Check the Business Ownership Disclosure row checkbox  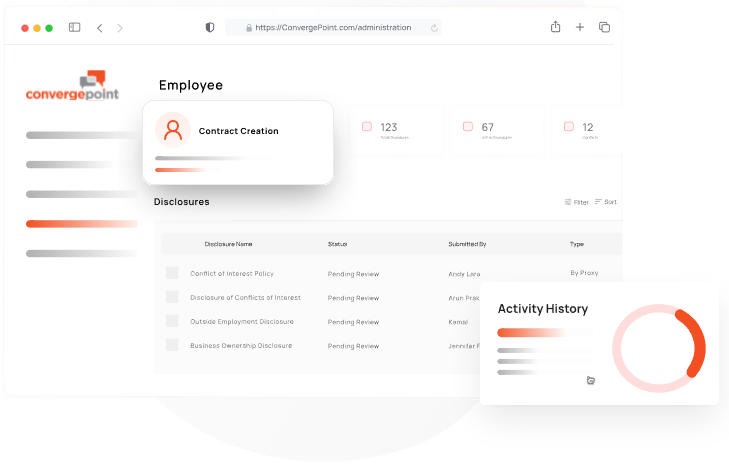click(x=172, y=345)
